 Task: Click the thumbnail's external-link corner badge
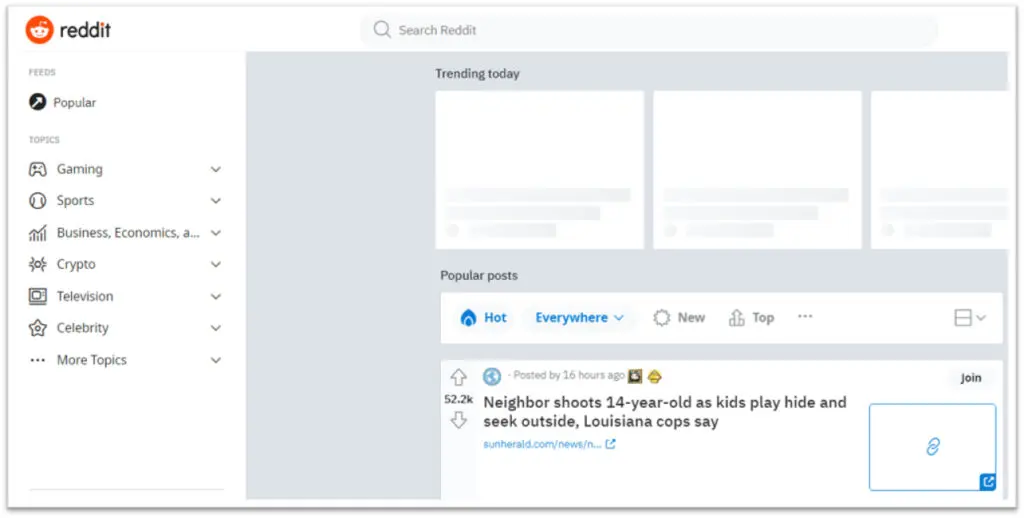987,482
